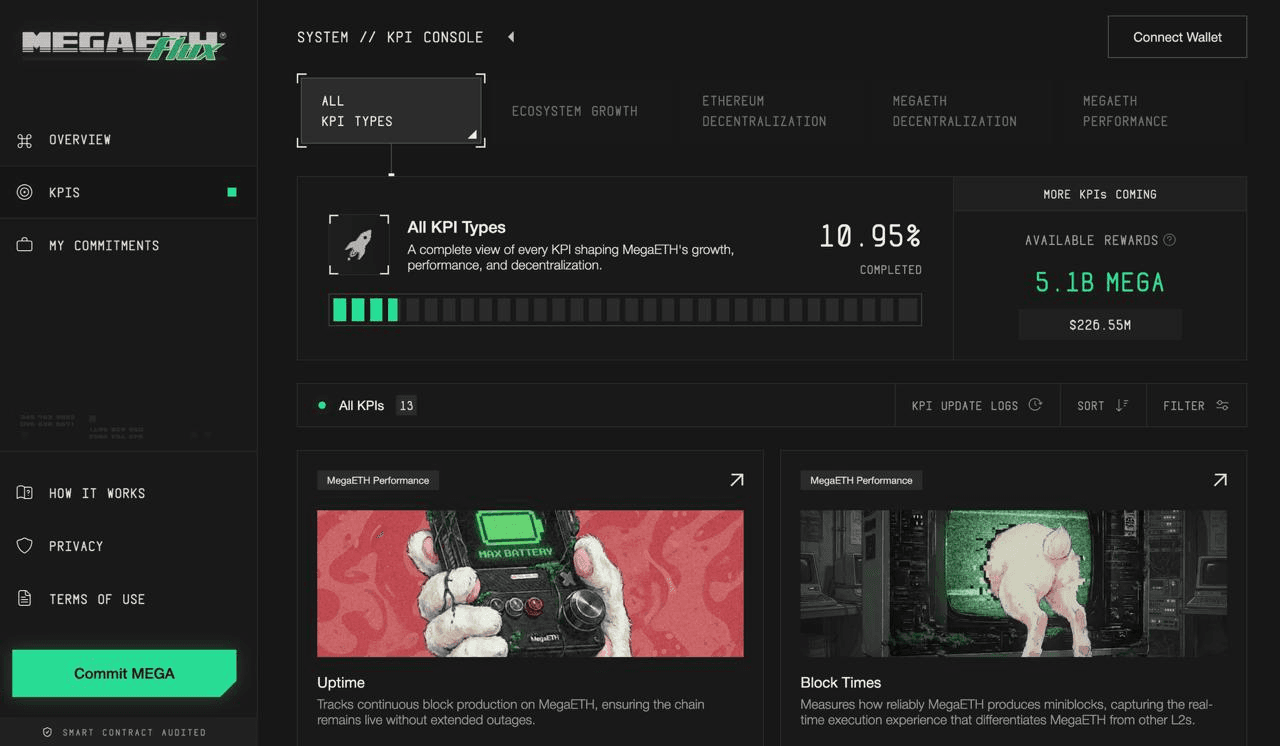Collapse sidebar with the triangle arrow icon

click(511, 37)
